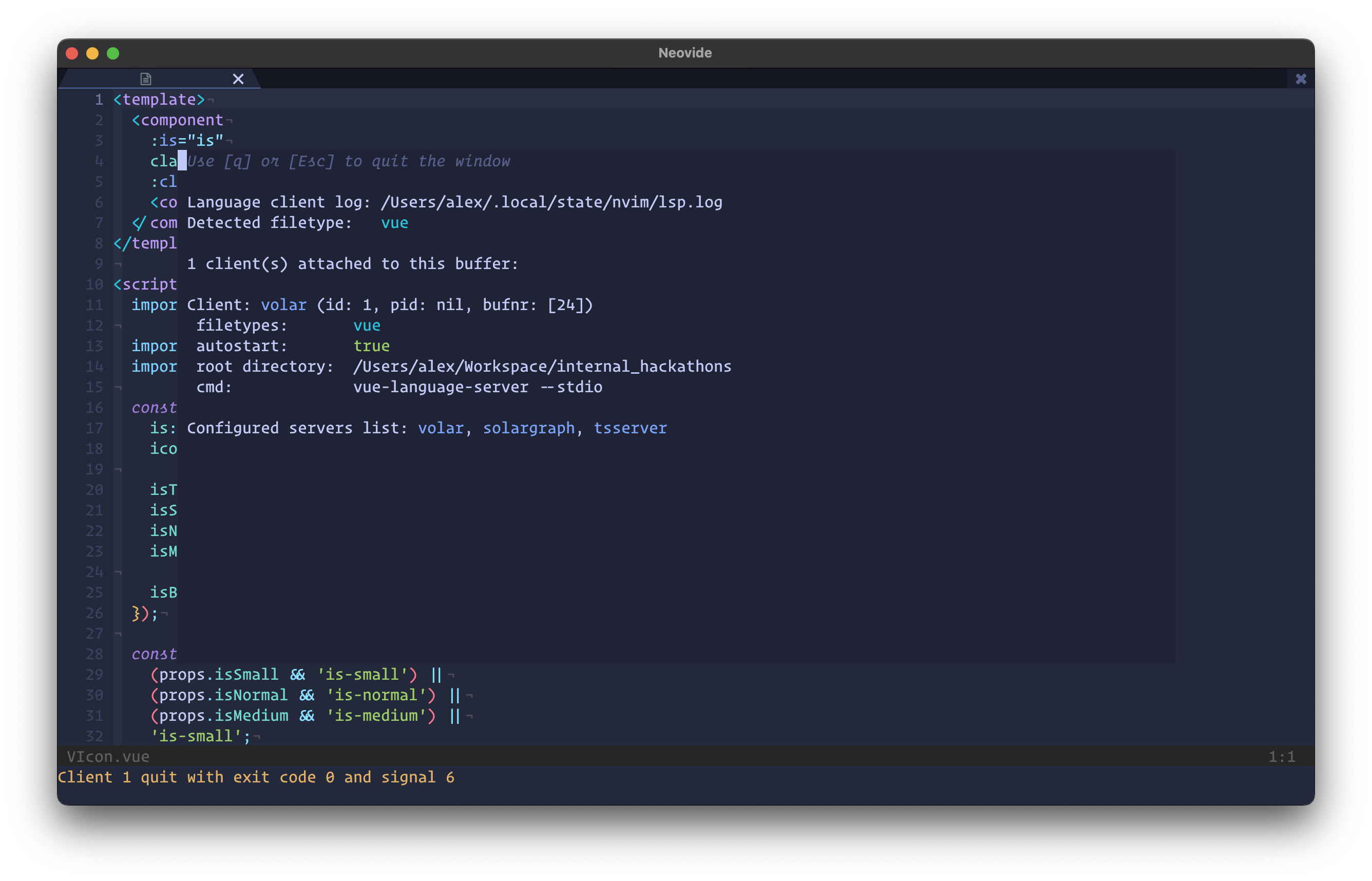The height and width of the screenshot is (881, 1372).
Task: Click the 1:1 cursor position indicator
Action: click(1281, 757)
